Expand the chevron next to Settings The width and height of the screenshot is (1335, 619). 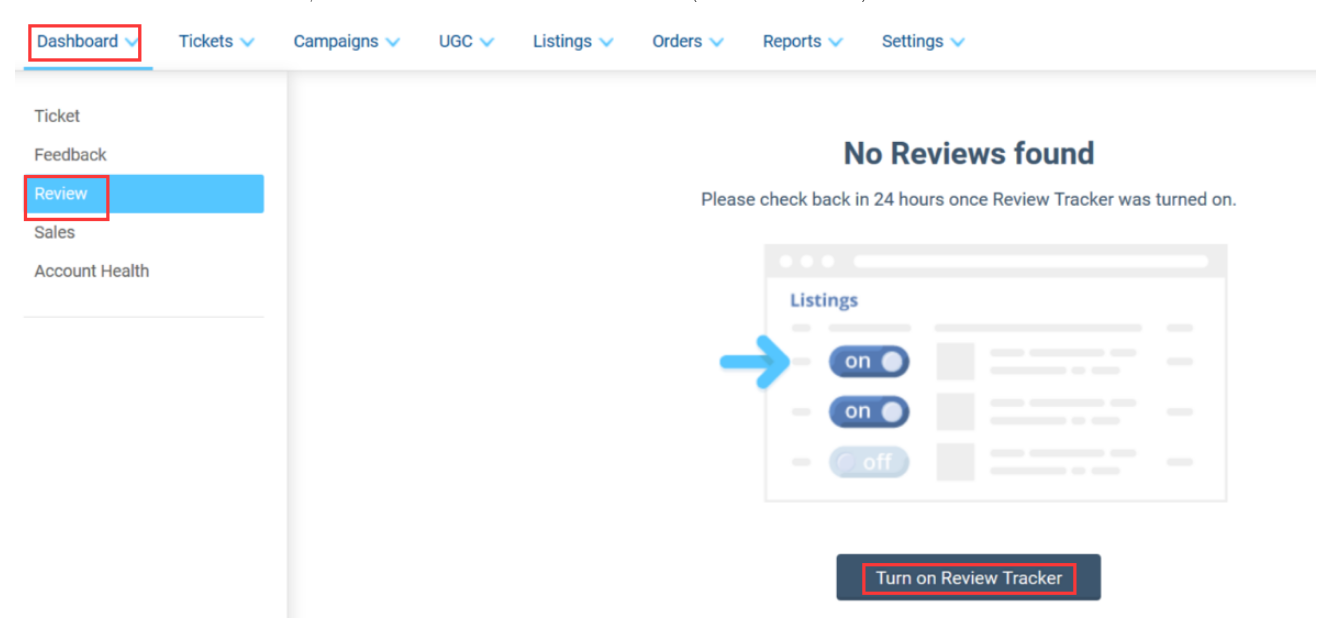957,43
